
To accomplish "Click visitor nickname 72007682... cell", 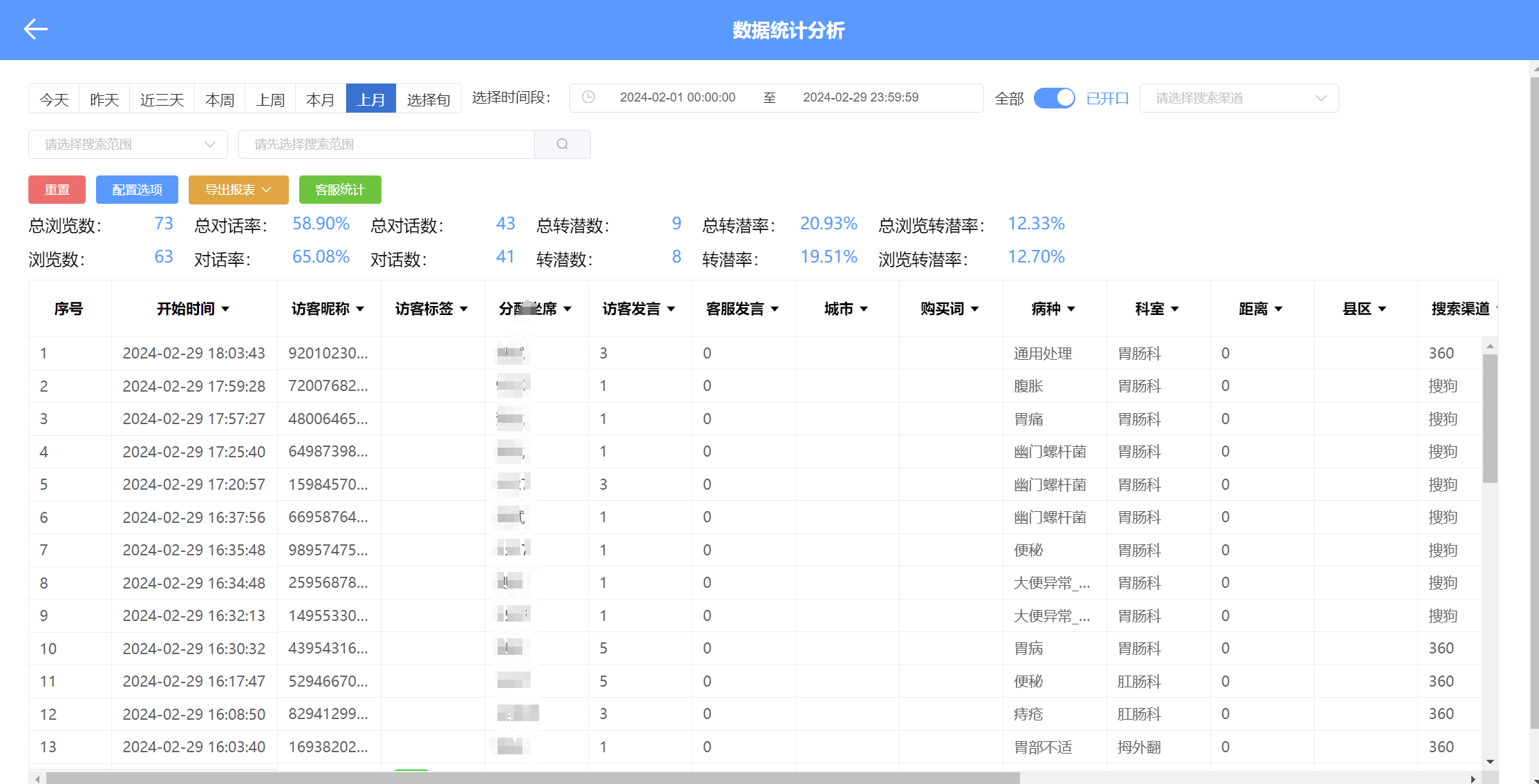I will [328, 386].
